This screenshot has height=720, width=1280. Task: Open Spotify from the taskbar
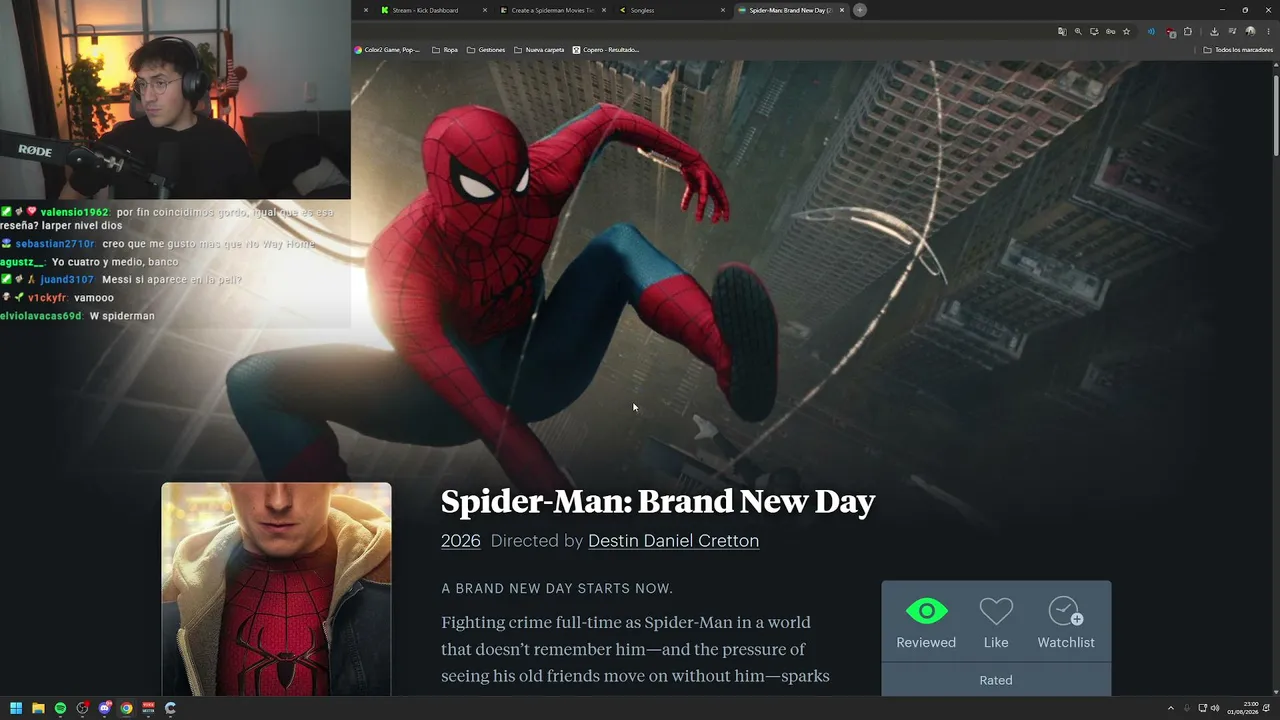60,708
